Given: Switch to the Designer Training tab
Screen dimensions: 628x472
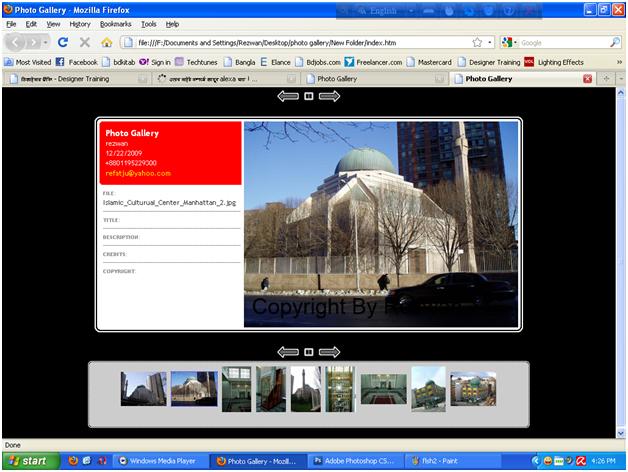Looking at the screenshot, I should [x=78, y=79].
